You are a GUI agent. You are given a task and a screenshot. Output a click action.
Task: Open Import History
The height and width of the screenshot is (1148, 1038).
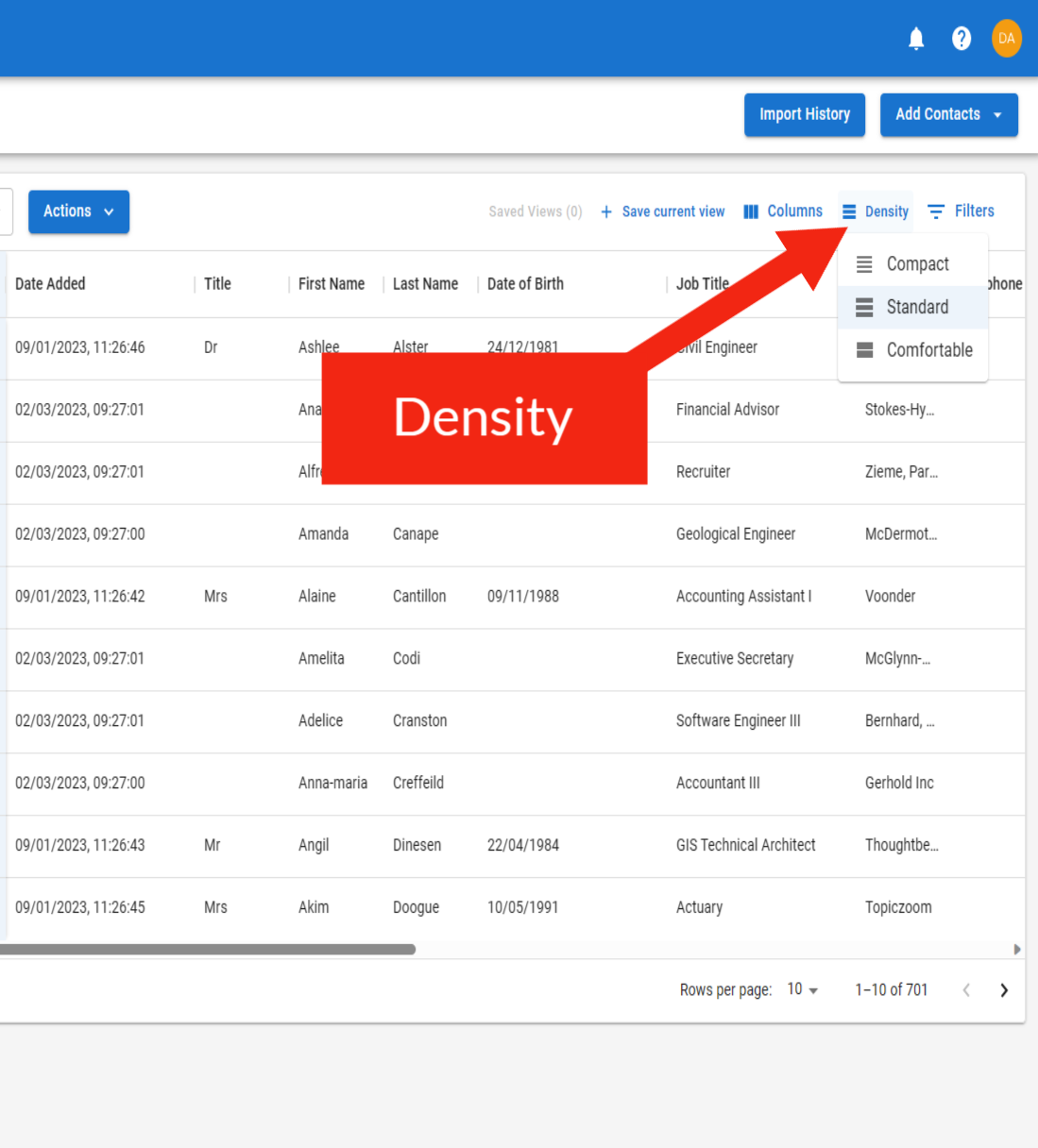click(x=804, y=114)
